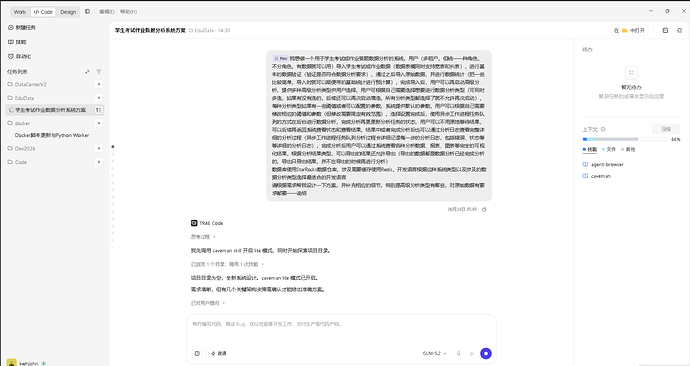The image size is (690, 366).
Task: Open the Docker Python Worker task
Action: click(52, 135)
